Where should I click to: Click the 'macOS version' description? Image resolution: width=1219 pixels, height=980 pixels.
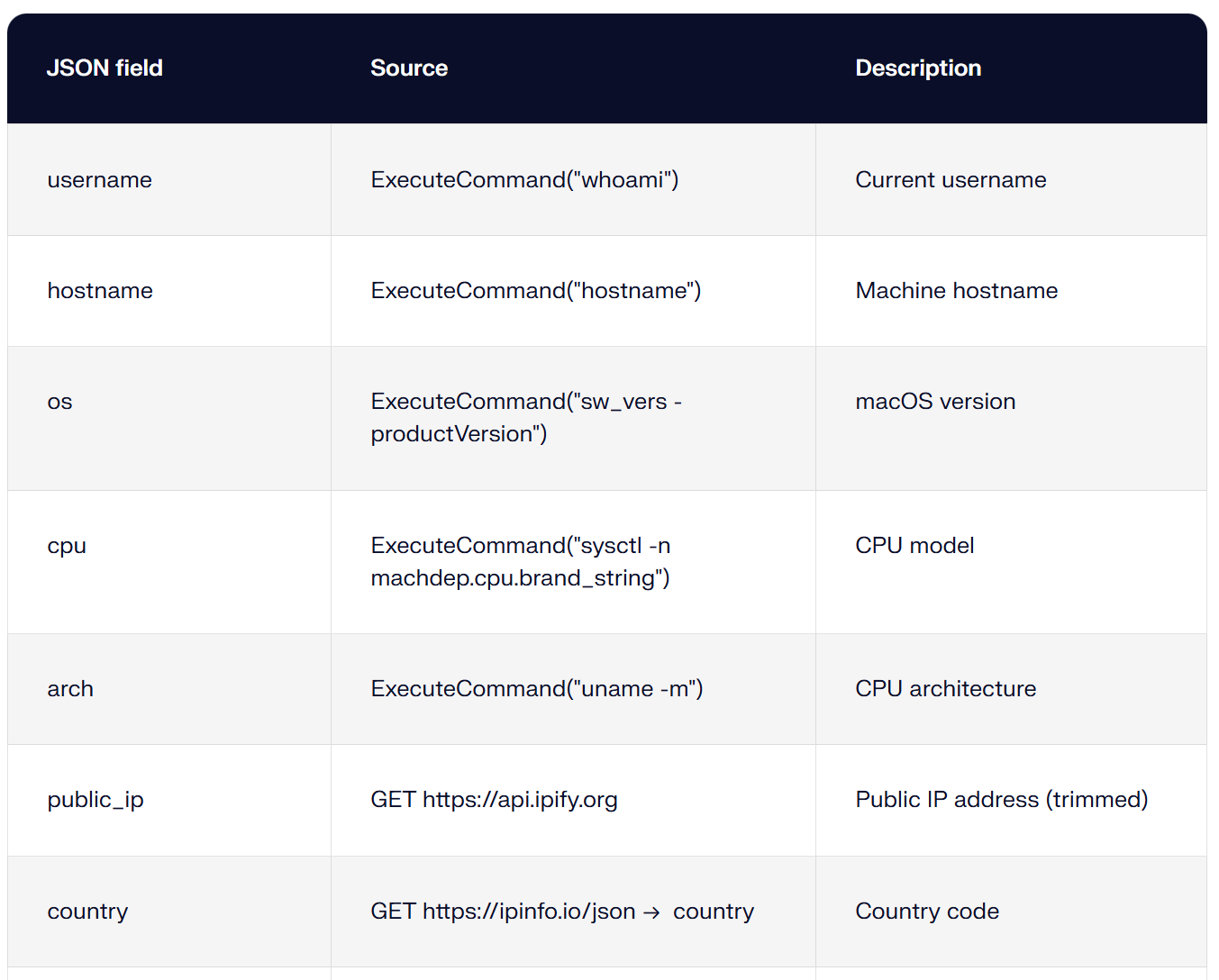935,402
